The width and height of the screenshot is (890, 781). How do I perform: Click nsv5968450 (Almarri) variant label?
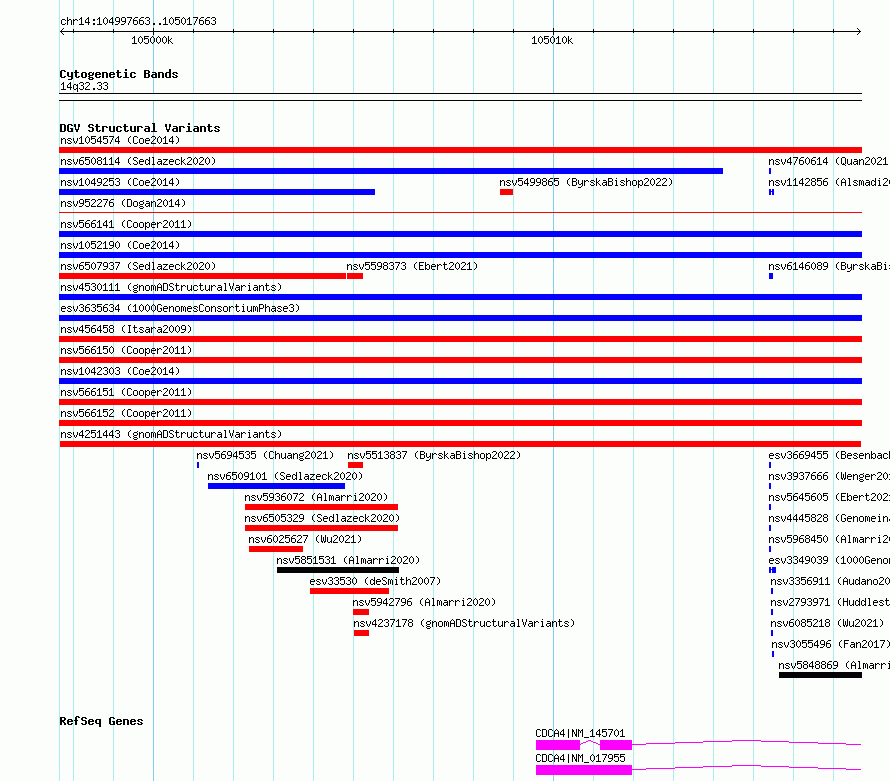pos(828,539)
